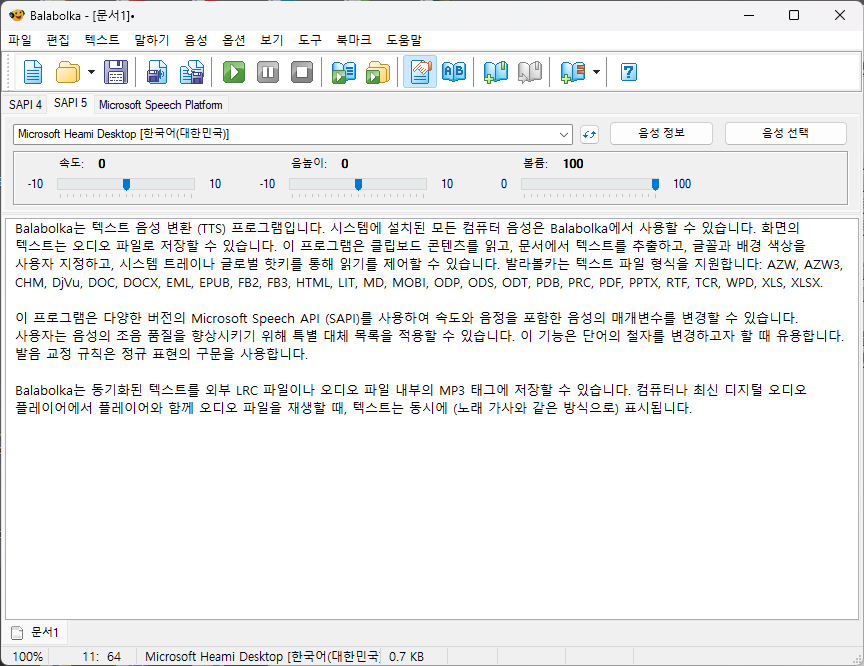Click the 음성 선택 button
The image size is (864, 666).
786,133
